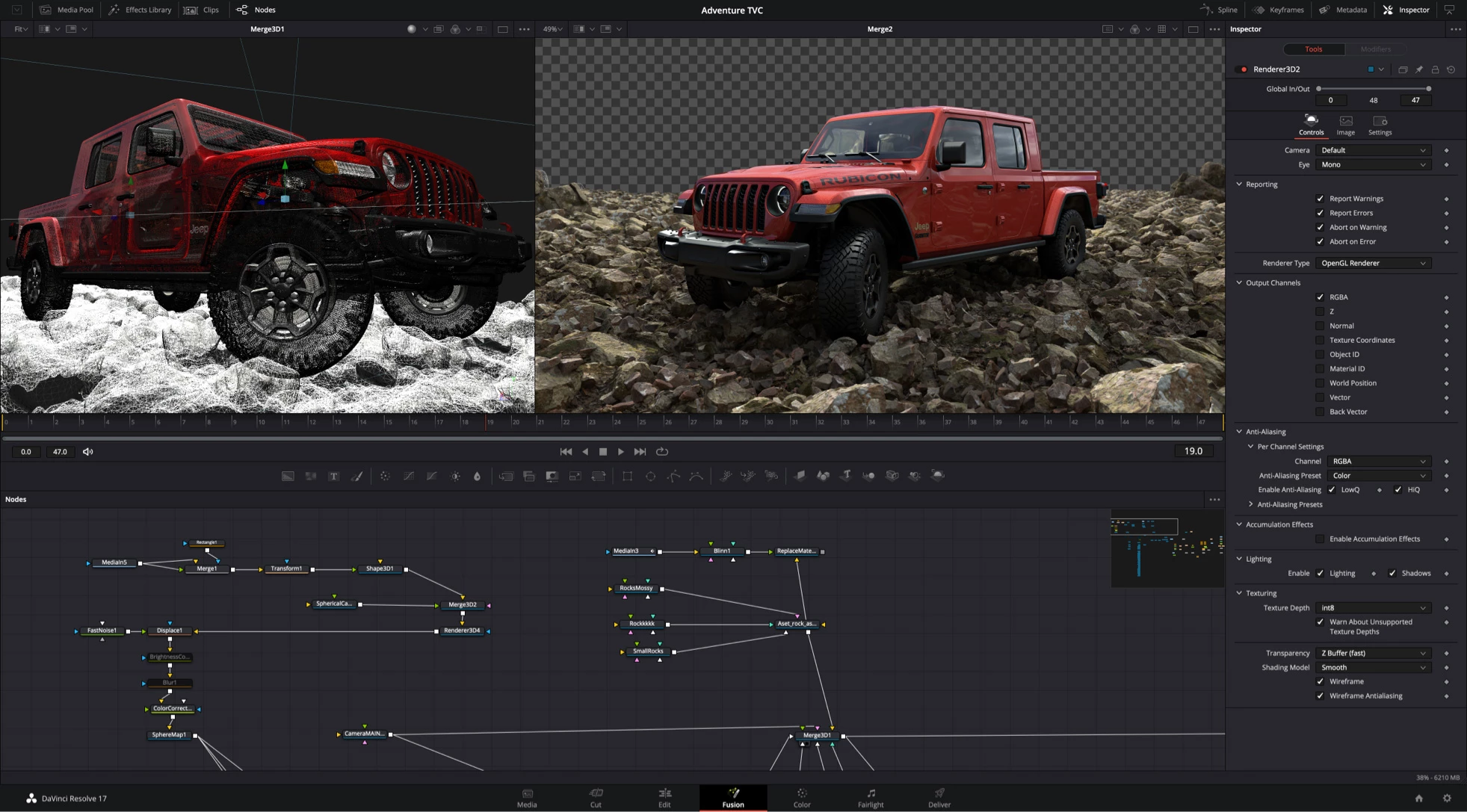This screenshot has height=812, width=1467.
Task: Collapse the Anti-Aliasing section
Action: point(1241,431)
